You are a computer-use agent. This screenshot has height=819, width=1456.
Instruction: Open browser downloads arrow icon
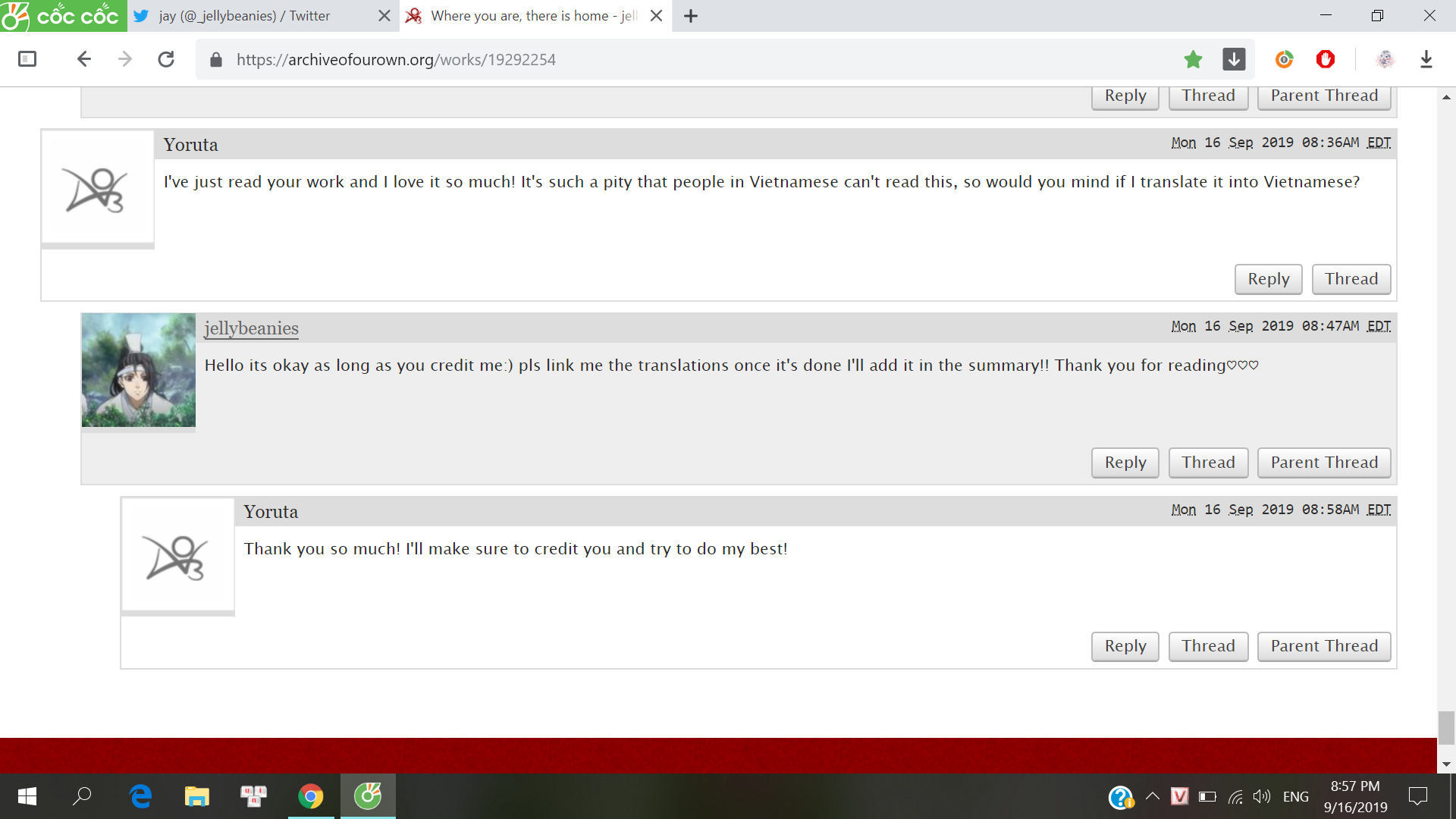pos(1426,59)
